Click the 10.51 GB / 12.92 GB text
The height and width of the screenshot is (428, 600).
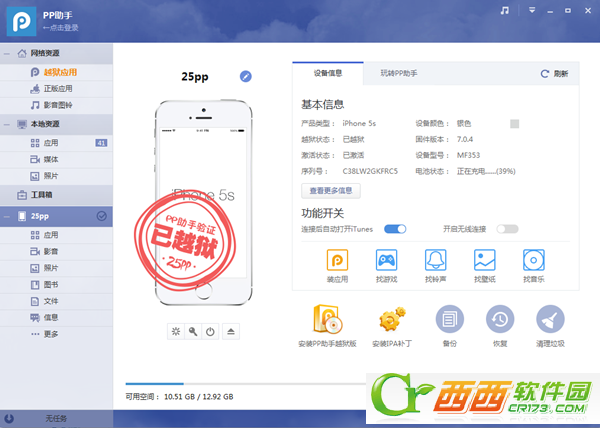coord(199,397)
